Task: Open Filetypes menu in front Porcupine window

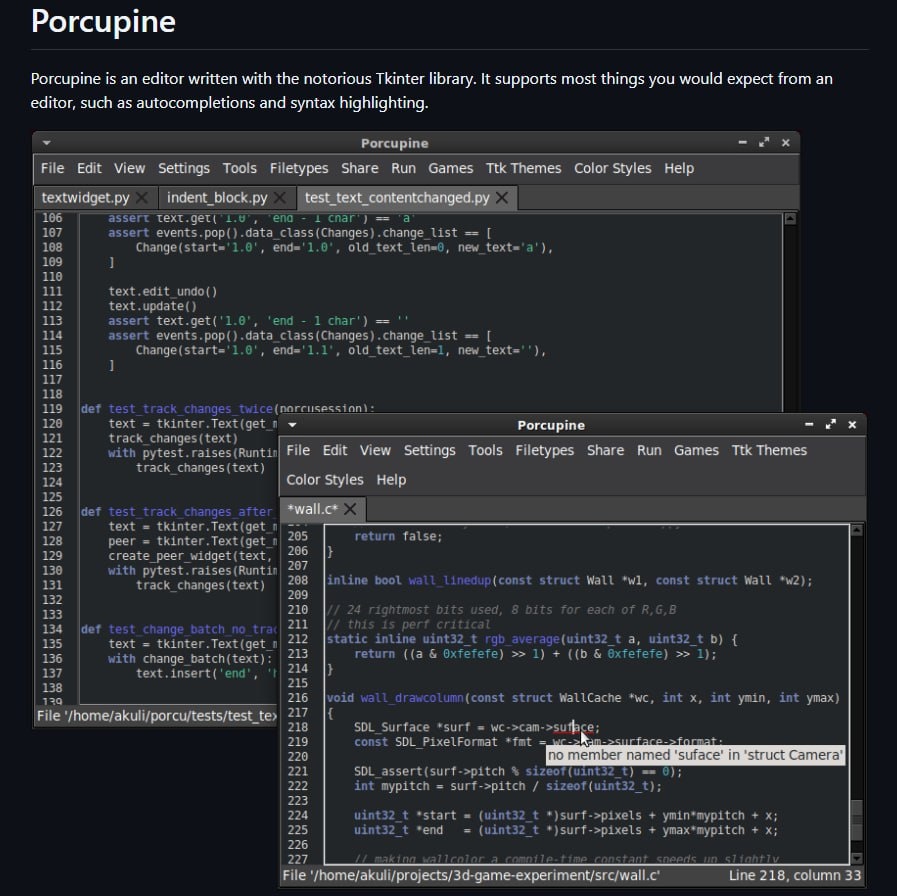Action: [x=545, y=450]
